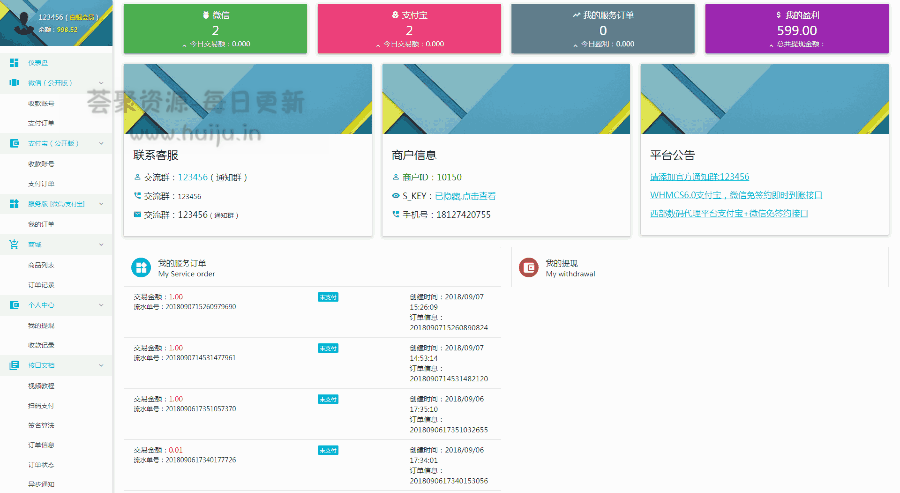Click the phone icon in 联系客服 card

point(137,196)
